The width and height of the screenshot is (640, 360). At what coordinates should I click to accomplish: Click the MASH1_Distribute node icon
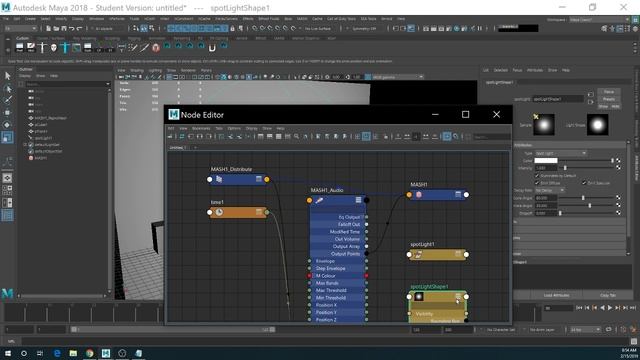point(219,179)
